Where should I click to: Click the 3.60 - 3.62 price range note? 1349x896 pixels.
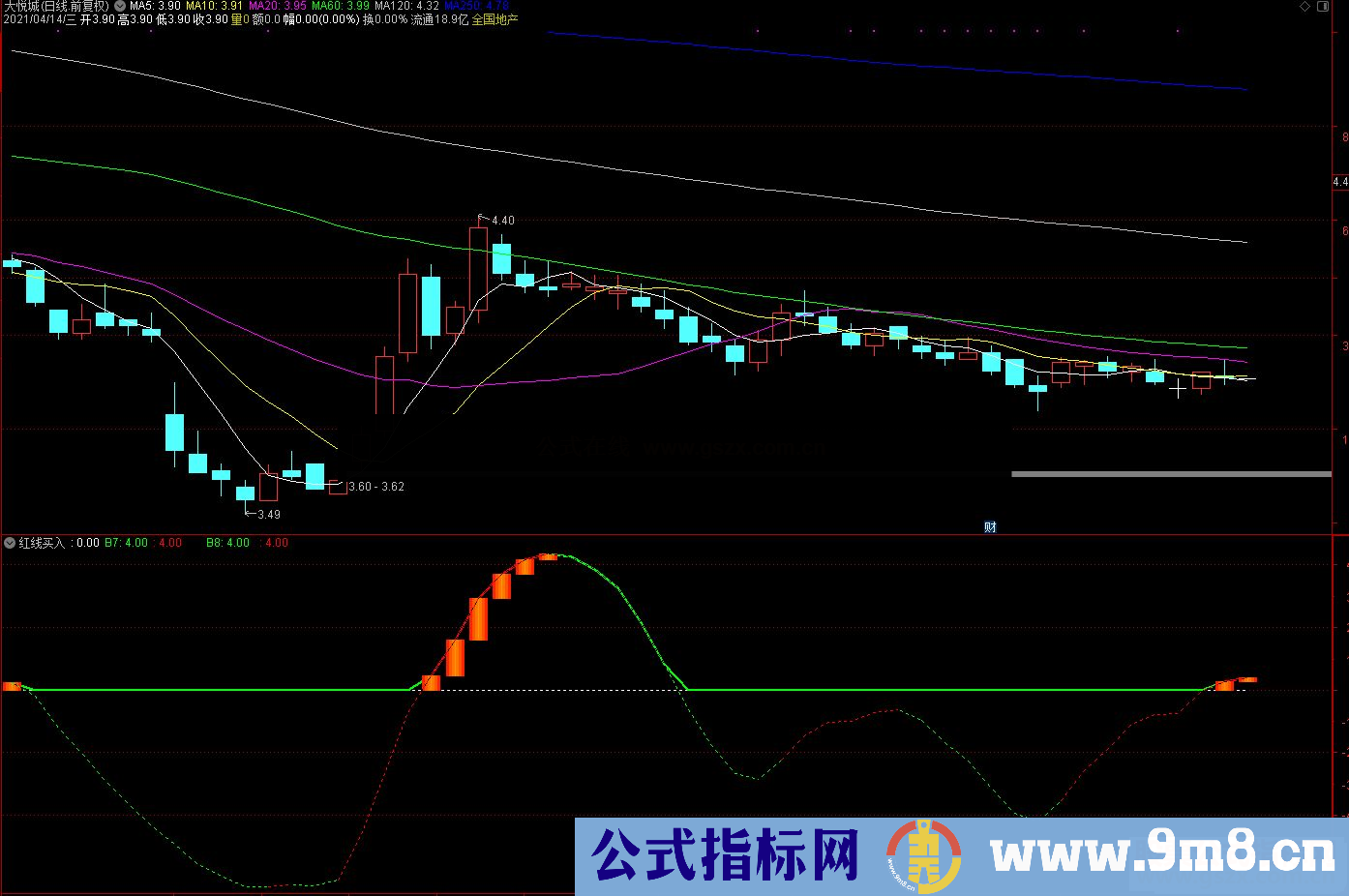click(376, 486)
